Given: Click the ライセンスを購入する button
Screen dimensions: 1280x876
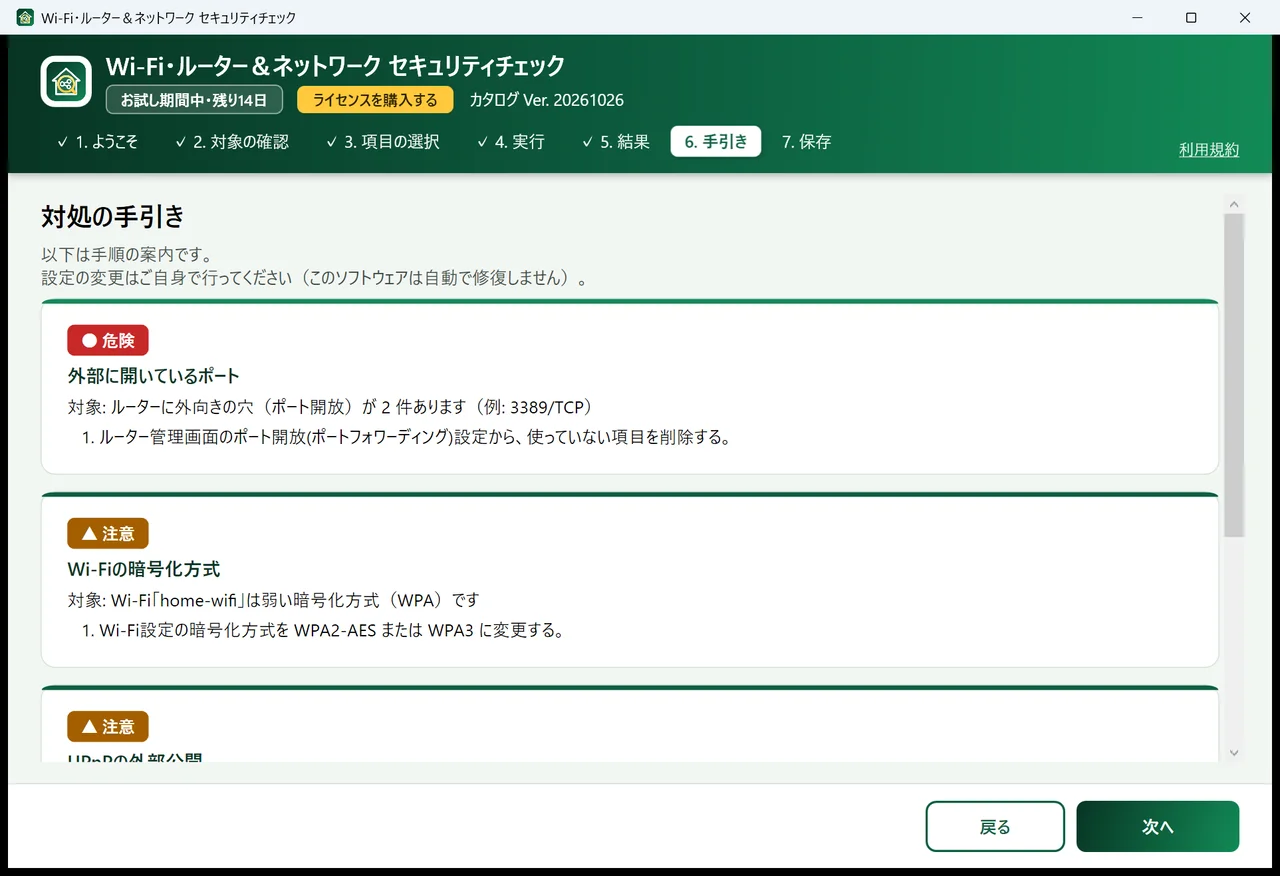Looking at the screenshot, I should point(375,100).
